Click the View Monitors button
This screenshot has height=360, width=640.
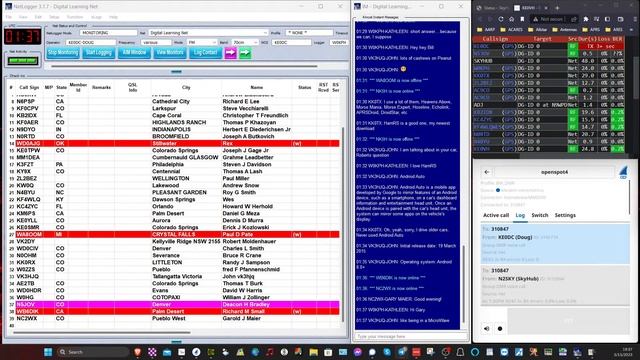coord(170,53)
